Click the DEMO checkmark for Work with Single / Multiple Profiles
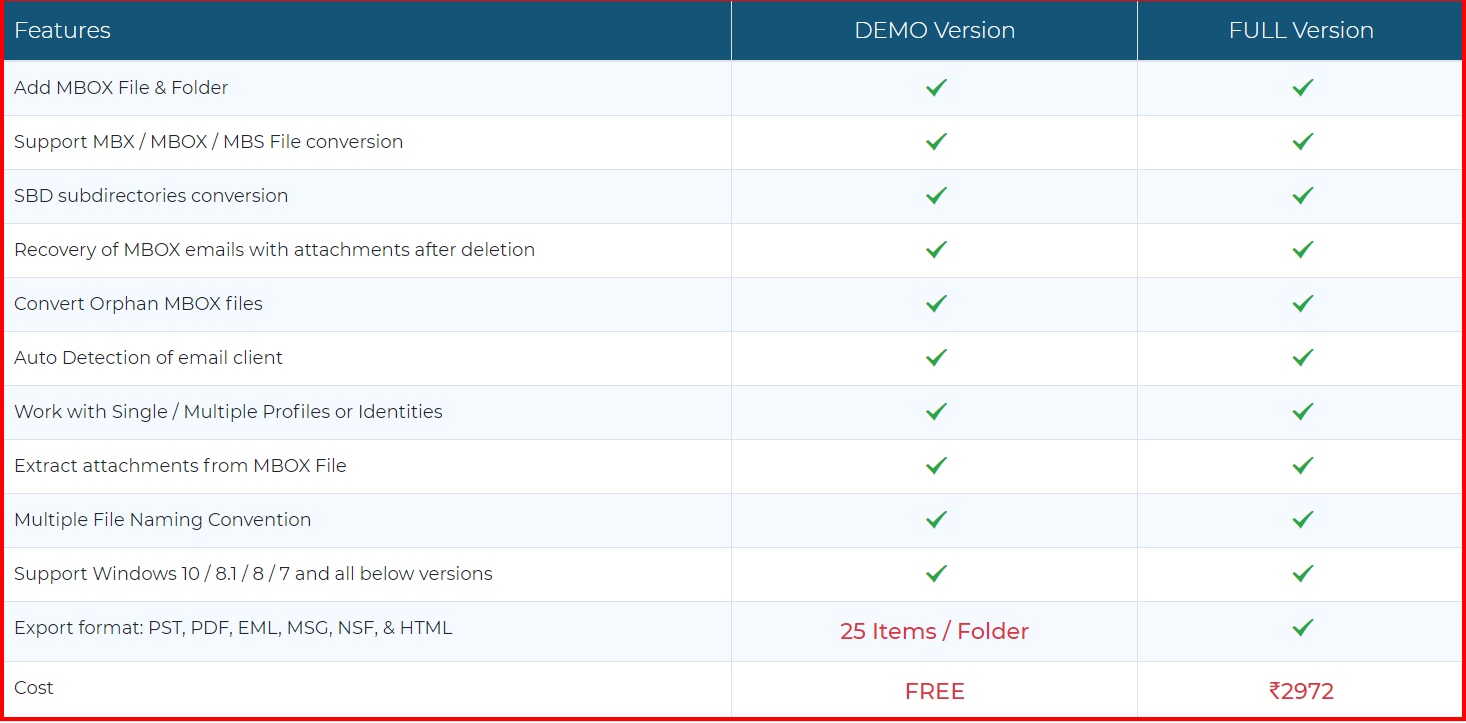The width and height of the screenshot is (1466, 723). (935, 412)
